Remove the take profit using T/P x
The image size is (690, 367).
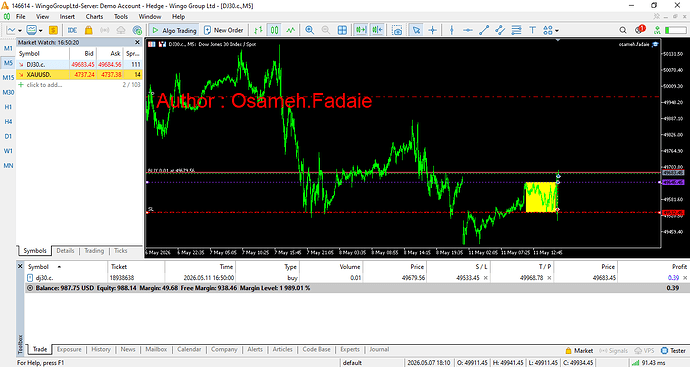coord(549,278)
